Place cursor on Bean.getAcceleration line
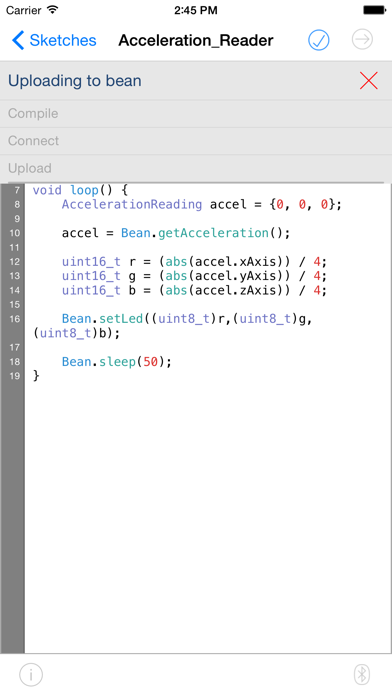 [x=176, y=233]
